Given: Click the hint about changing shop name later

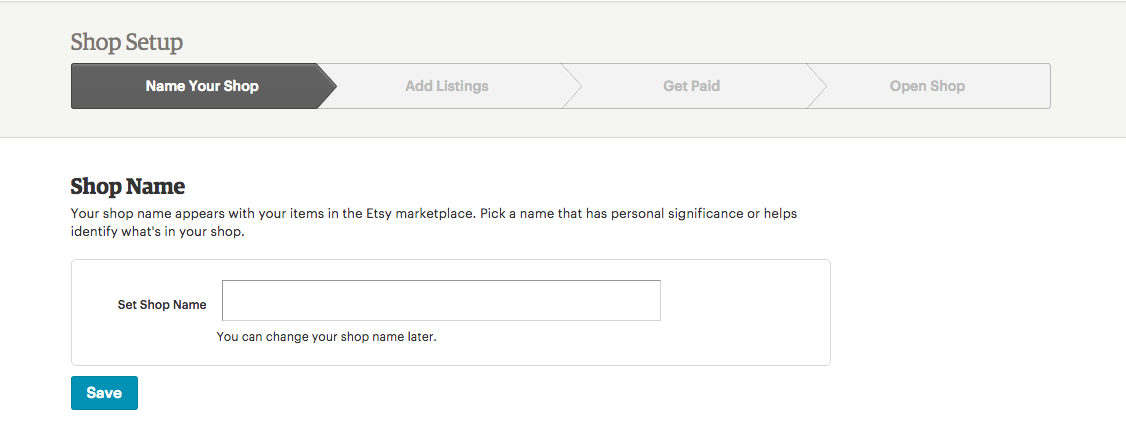Looking at the screenshot, I should tap(327, 337).
